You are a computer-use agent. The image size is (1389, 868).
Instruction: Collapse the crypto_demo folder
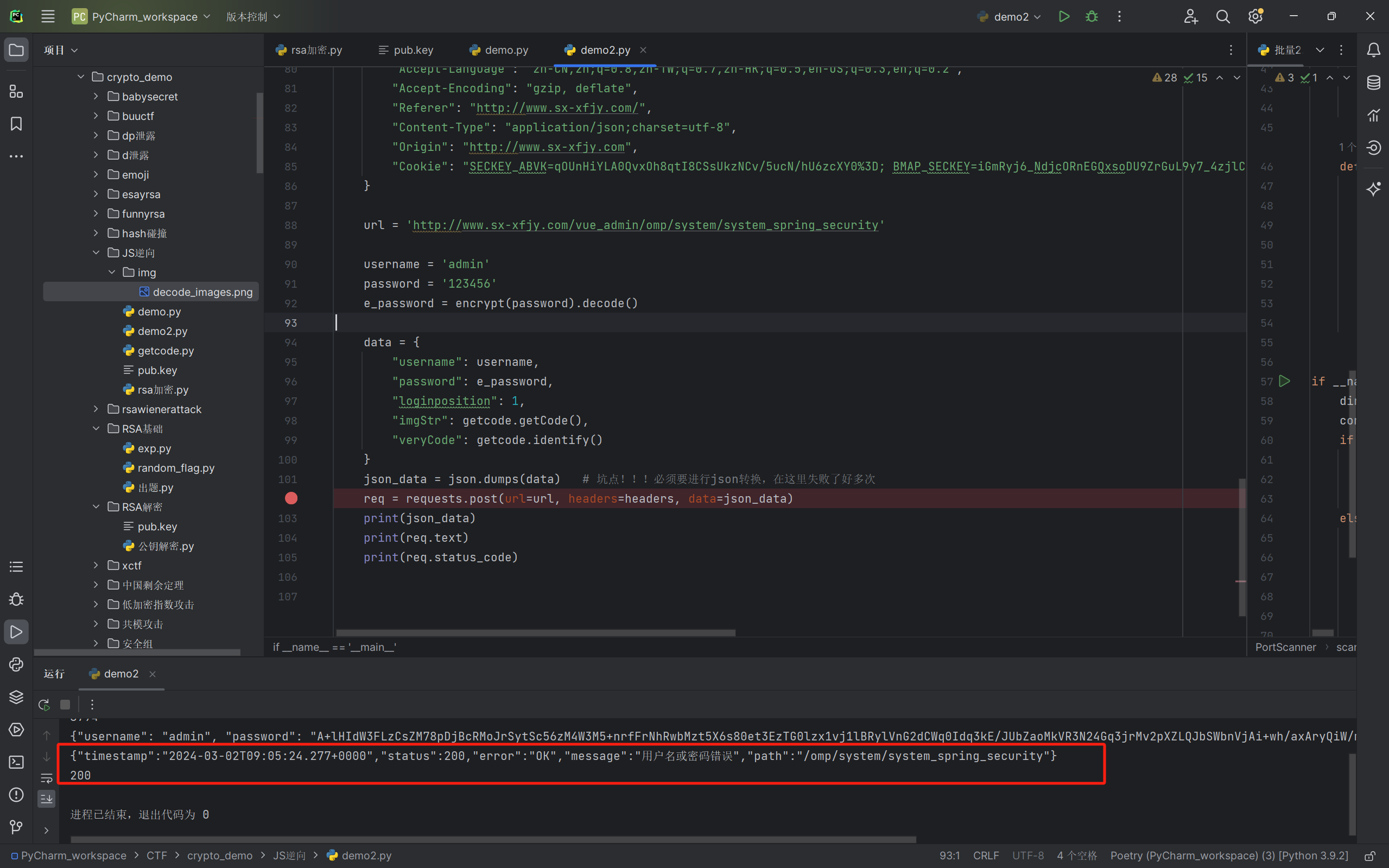(81, 77)
